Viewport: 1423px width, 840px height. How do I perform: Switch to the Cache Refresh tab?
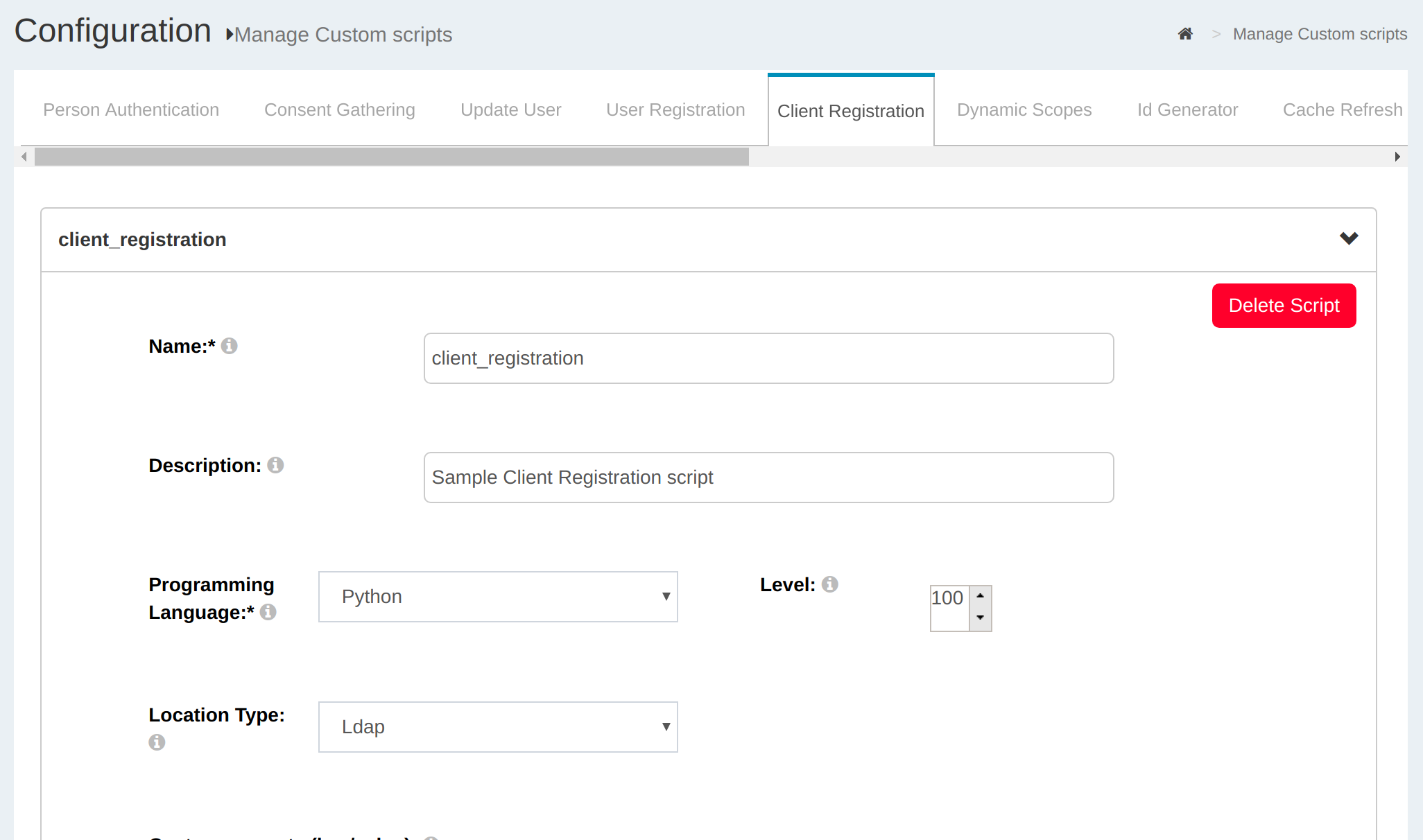1343,110
